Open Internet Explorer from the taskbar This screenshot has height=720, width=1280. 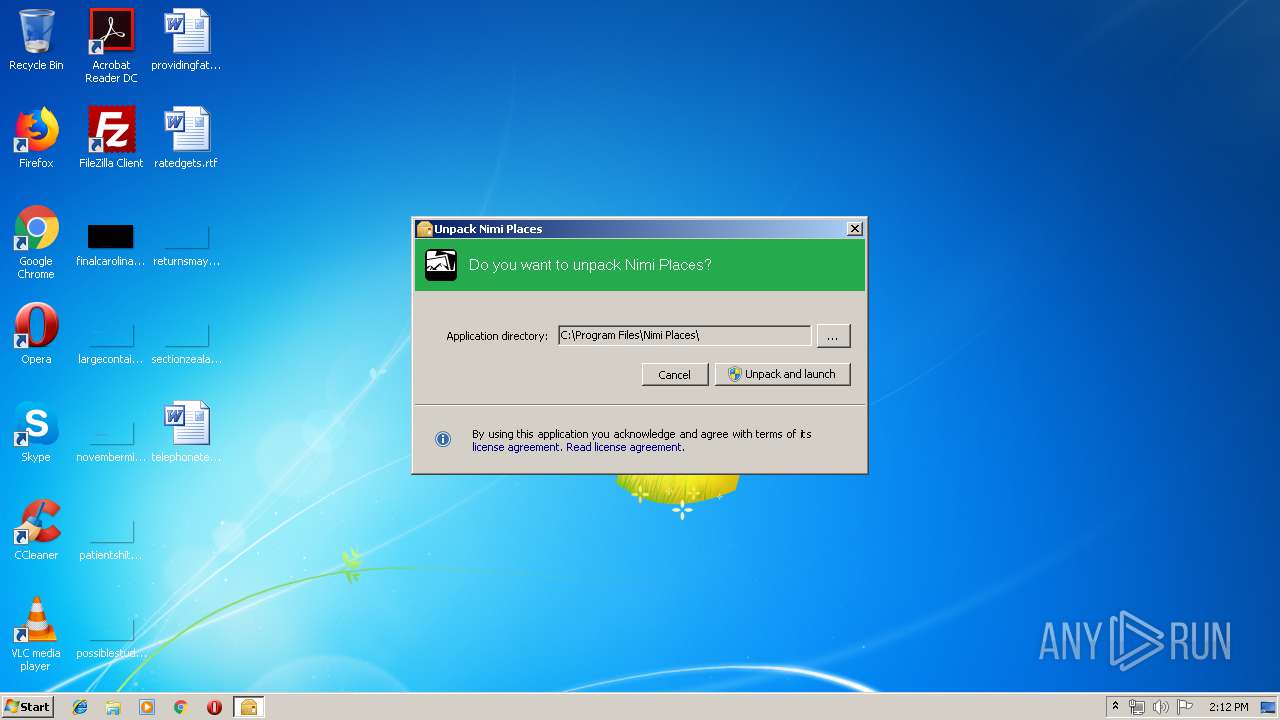point(80,707)
